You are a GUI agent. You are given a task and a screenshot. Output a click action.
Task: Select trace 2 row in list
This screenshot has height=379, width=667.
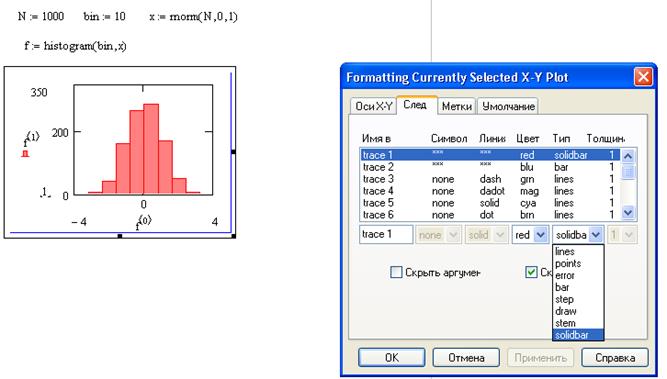click(x=490, y=167)
